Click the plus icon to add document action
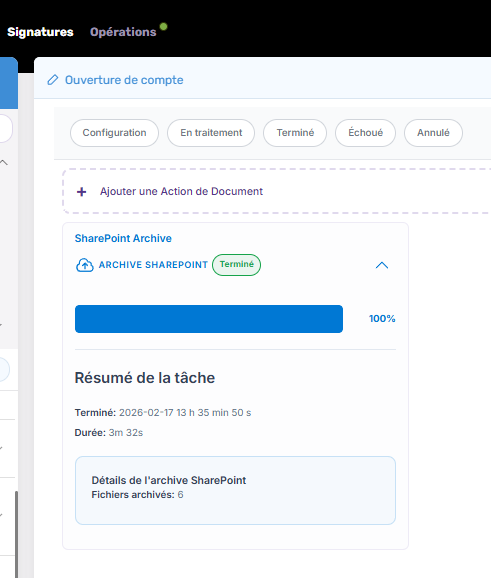Screen dimensions: 491x578 click(x=81, y=192)
